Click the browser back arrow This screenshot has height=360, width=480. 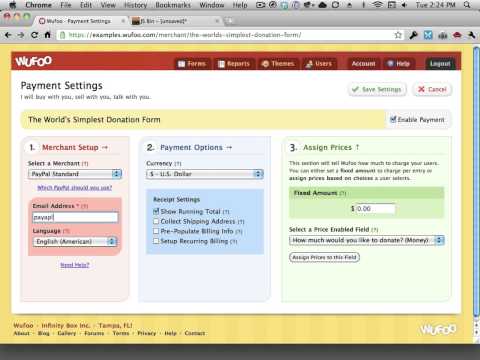[x=8, y=35]
